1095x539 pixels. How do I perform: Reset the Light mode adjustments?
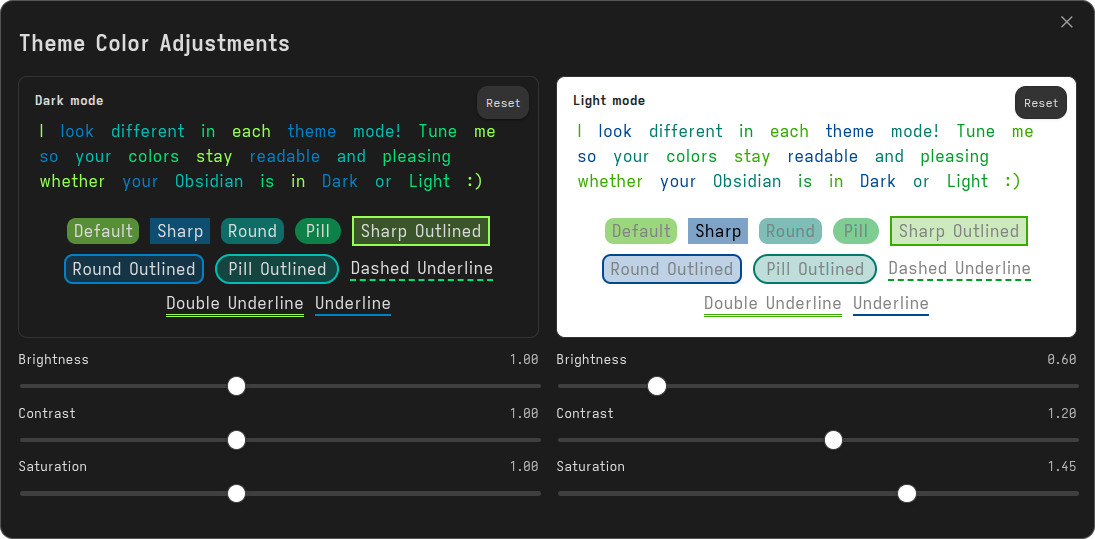pyautogui.click(x=1041, y=103)
